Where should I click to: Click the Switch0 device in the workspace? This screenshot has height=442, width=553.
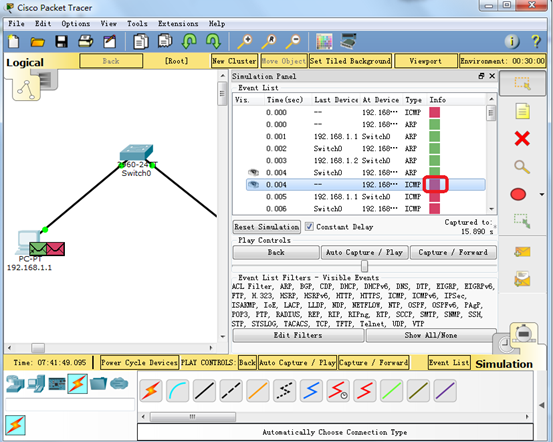point(136,153)
